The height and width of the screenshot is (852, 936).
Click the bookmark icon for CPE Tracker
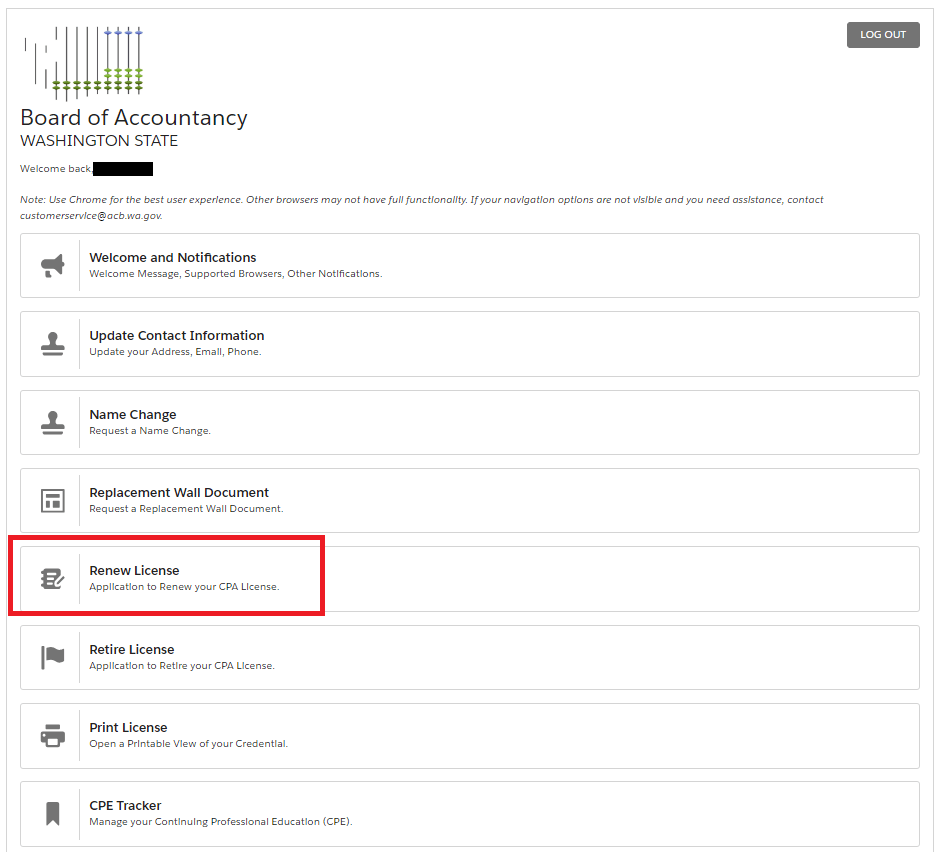click(52, 813)
